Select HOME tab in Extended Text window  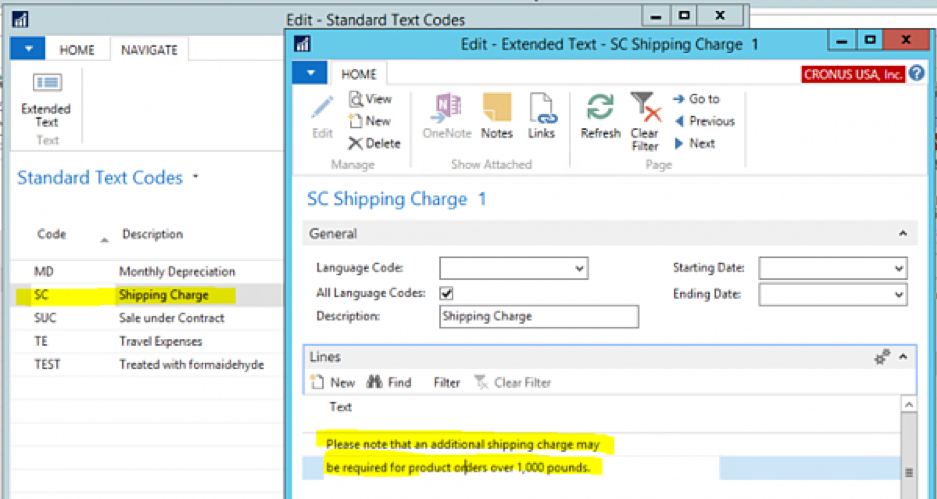(x=359, y=74)
